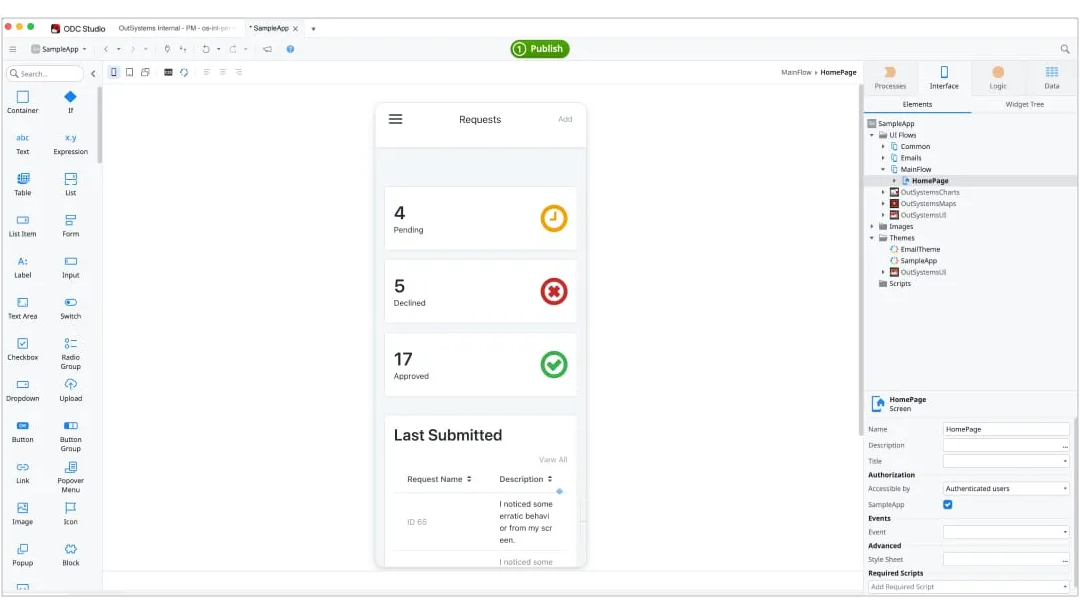This screenshot has width=1080, height=610.
Task: Open the Widget Tree tab
Action: [x=1024, y=104]
